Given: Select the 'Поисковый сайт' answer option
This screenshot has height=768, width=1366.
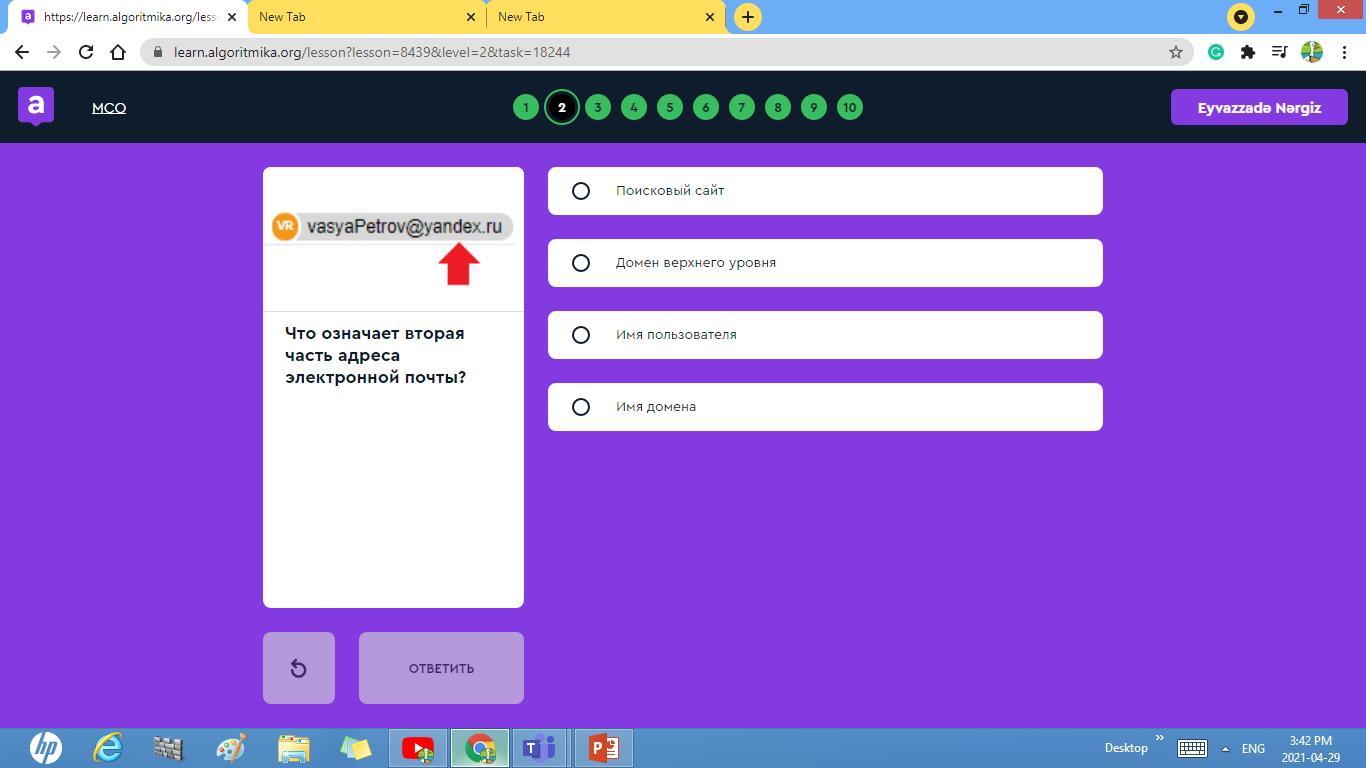Looking at the screenshot, I should pos(581,191).
